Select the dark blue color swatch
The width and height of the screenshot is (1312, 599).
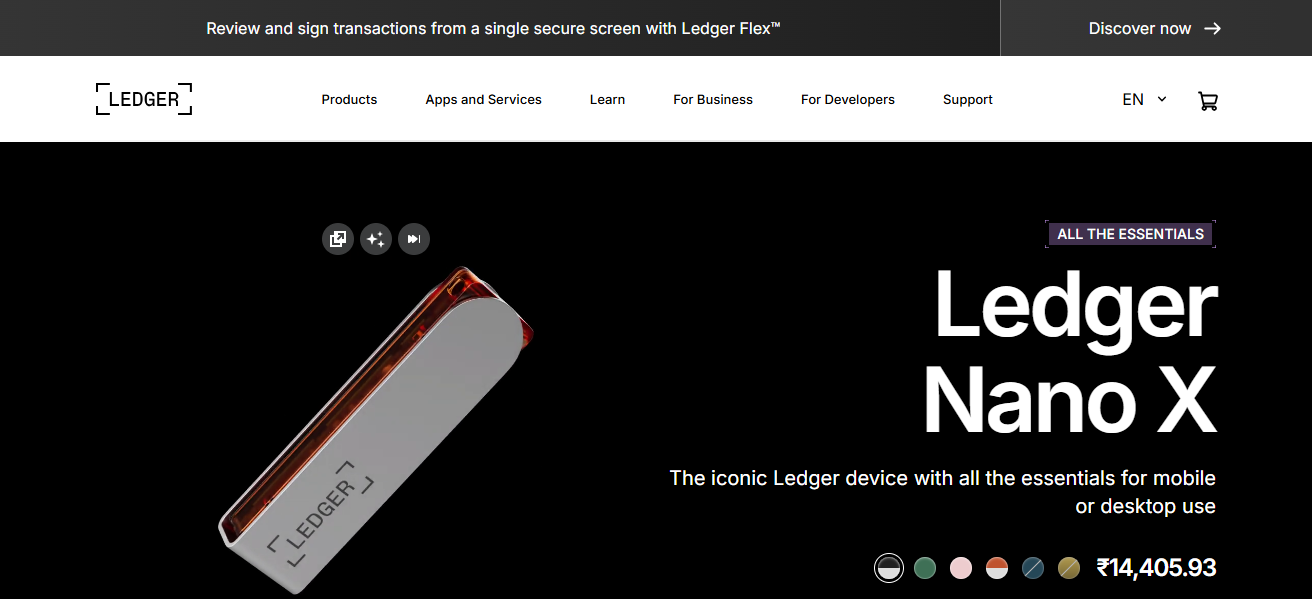click(1033, 568)
